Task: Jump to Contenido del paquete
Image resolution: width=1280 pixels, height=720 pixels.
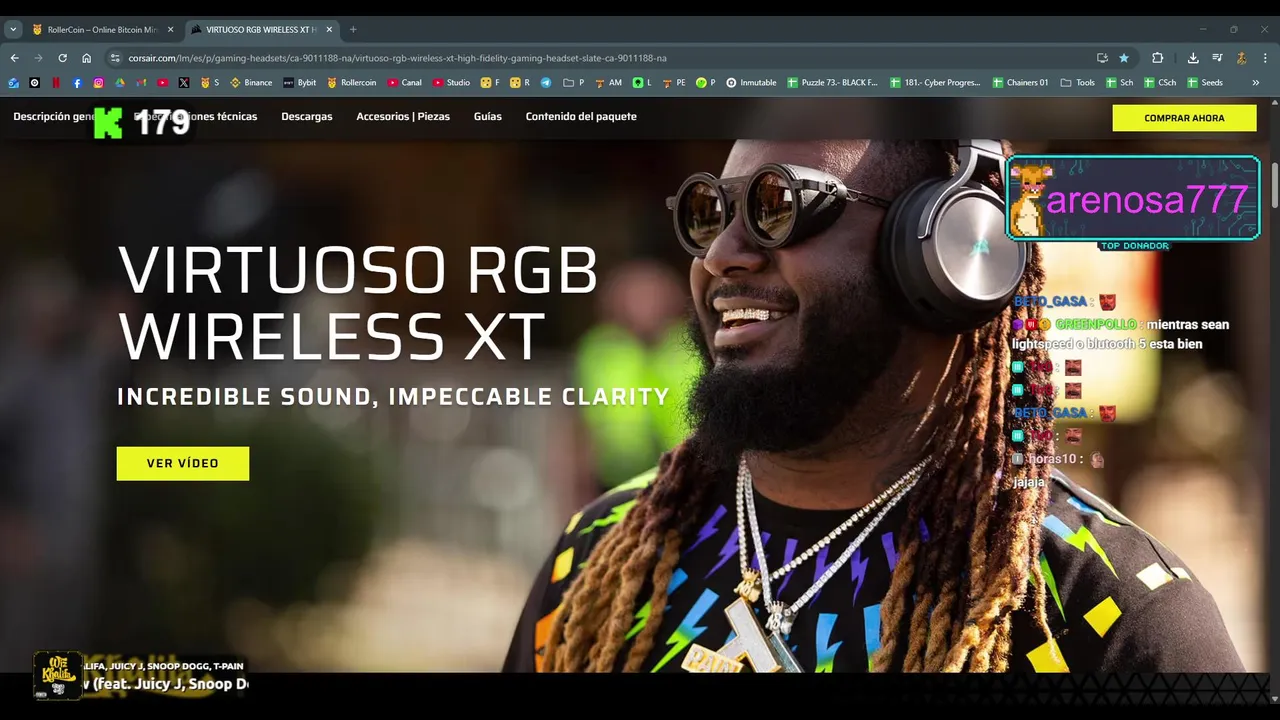Action: coord(581,116)
